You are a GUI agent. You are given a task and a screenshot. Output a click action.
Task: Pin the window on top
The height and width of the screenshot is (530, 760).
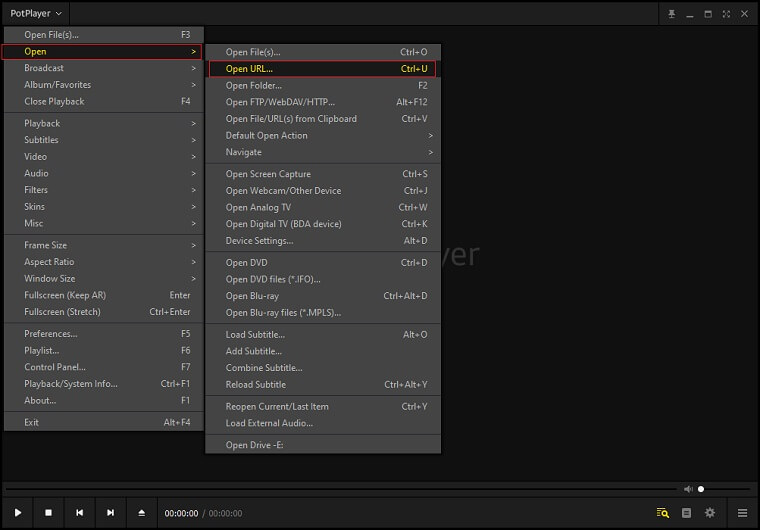pyautogui.click(x=671, y=14)
